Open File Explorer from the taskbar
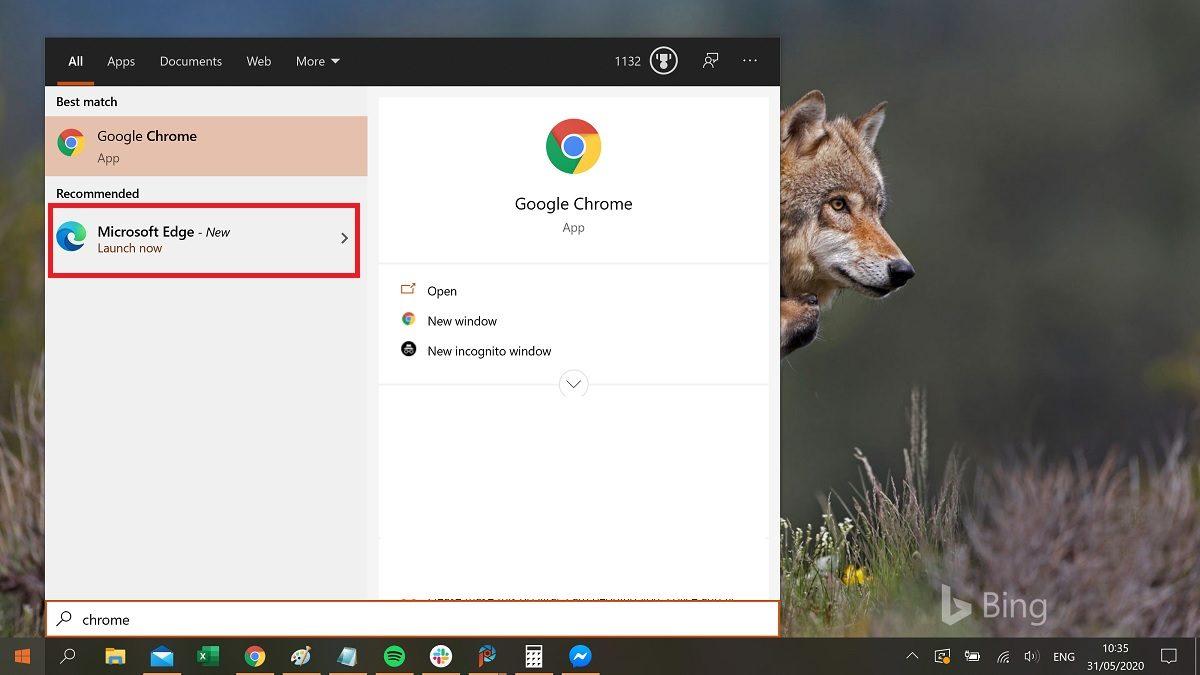The image size is (1200, 675). pyautogui.click(x=115, y=657)
